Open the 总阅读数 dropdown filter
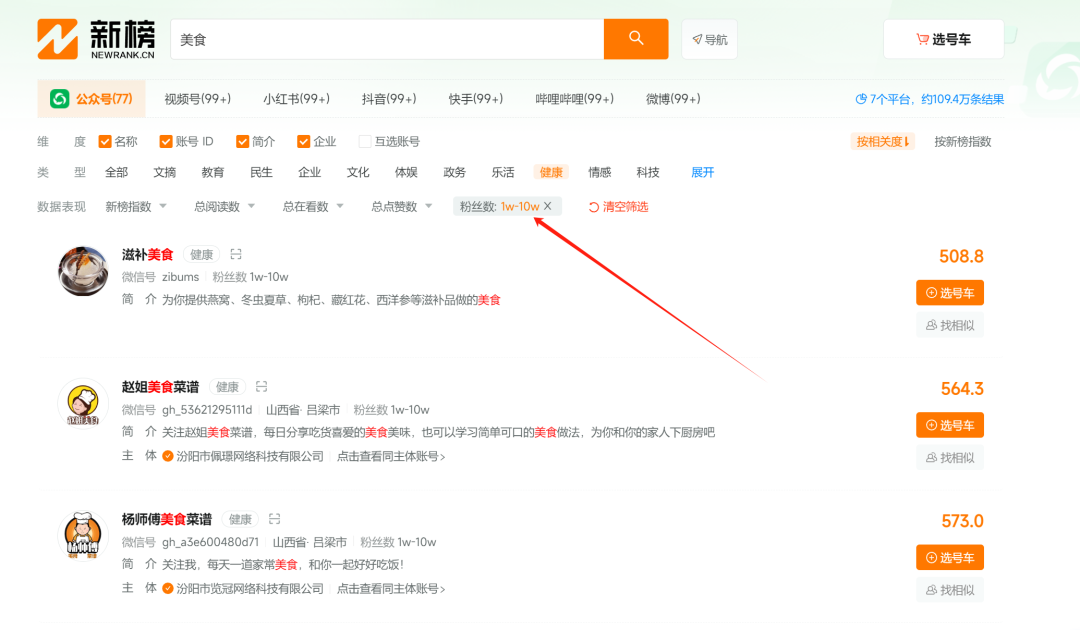The image size is (1080, 630). [224, 206]
